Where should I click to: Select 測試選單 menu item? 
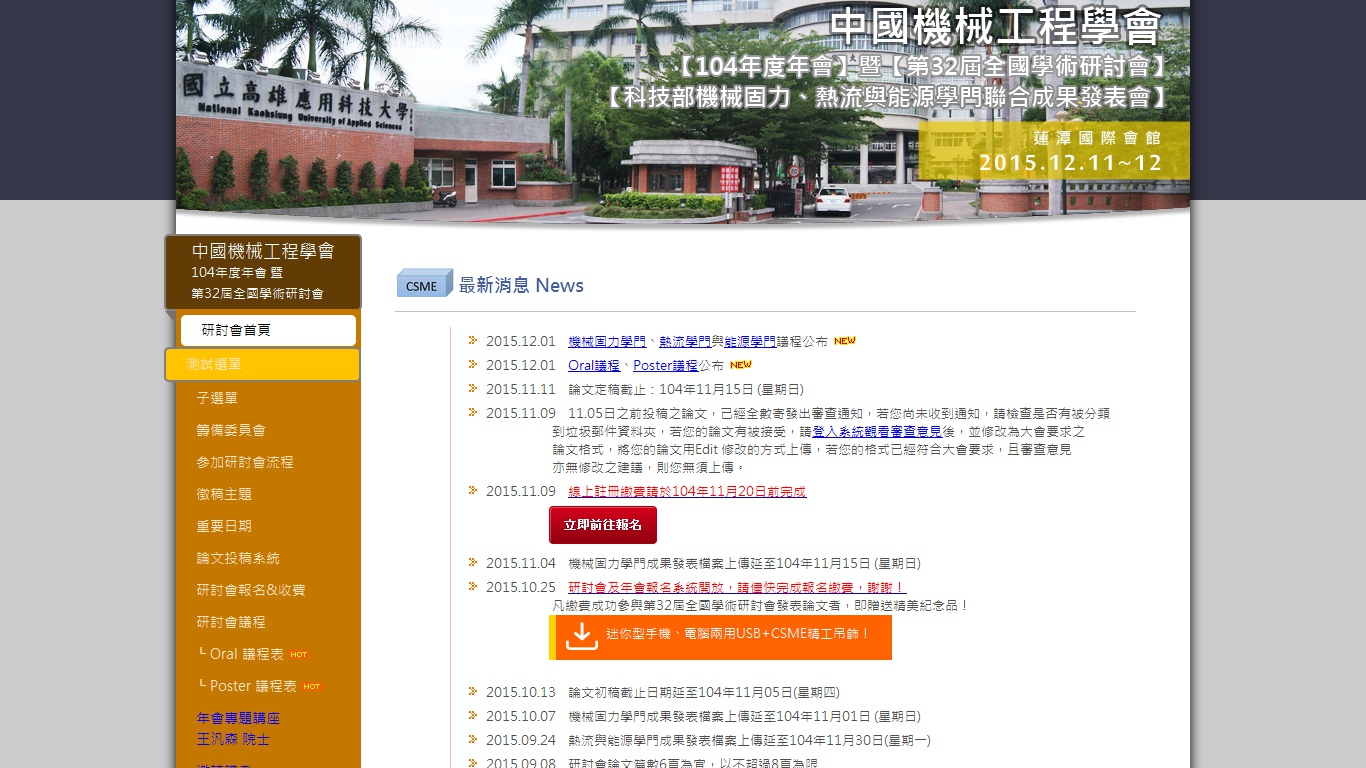(x=262, y=364)
